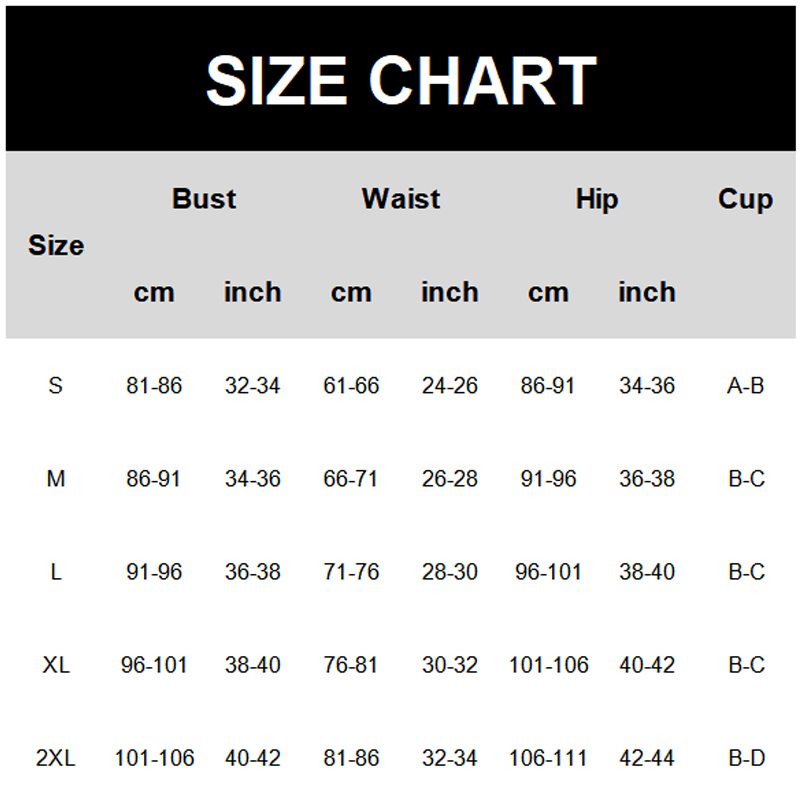Click the 42-44 hip inch value
This screenshot has width=800, height=800.
pyautogui.click(x=647, y=758)
